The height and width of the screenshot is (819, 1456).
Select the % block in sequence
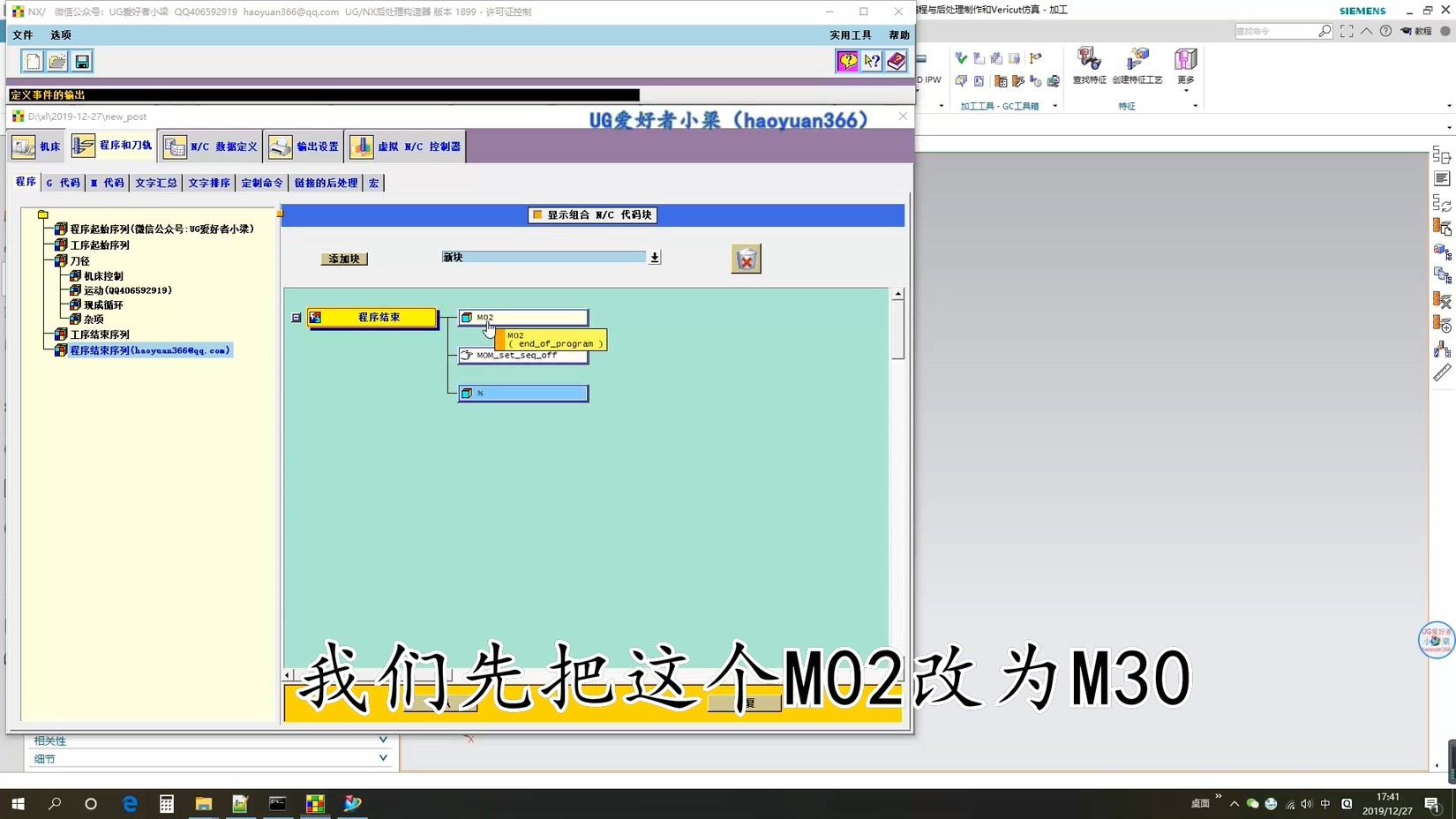pos(523,393)
